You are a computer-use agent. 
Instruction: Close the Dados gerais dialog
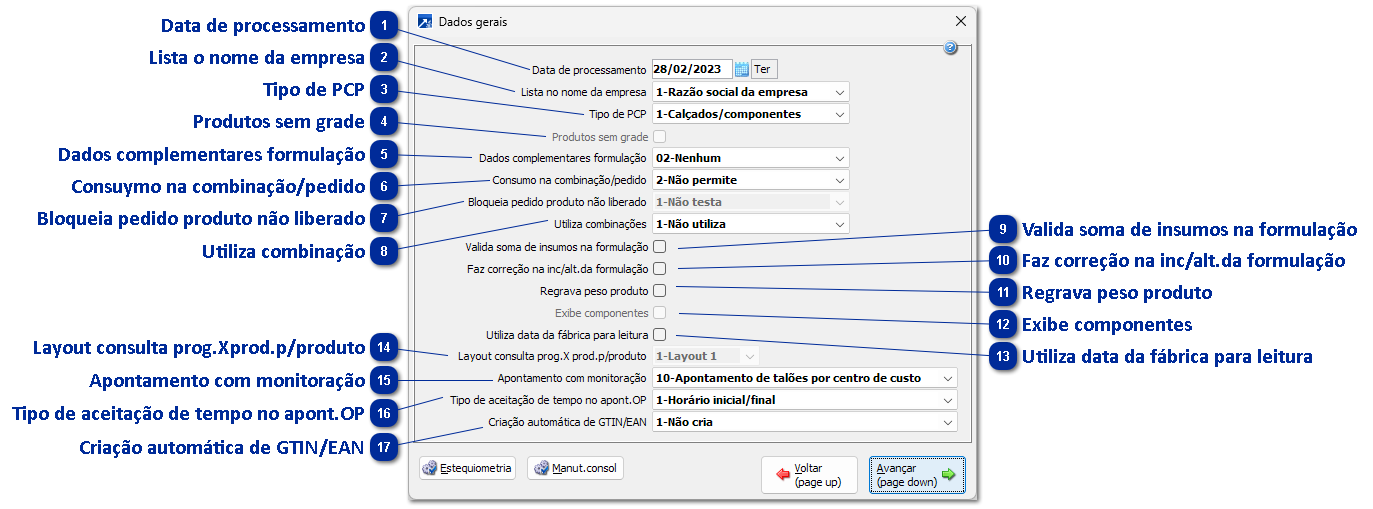961,21
